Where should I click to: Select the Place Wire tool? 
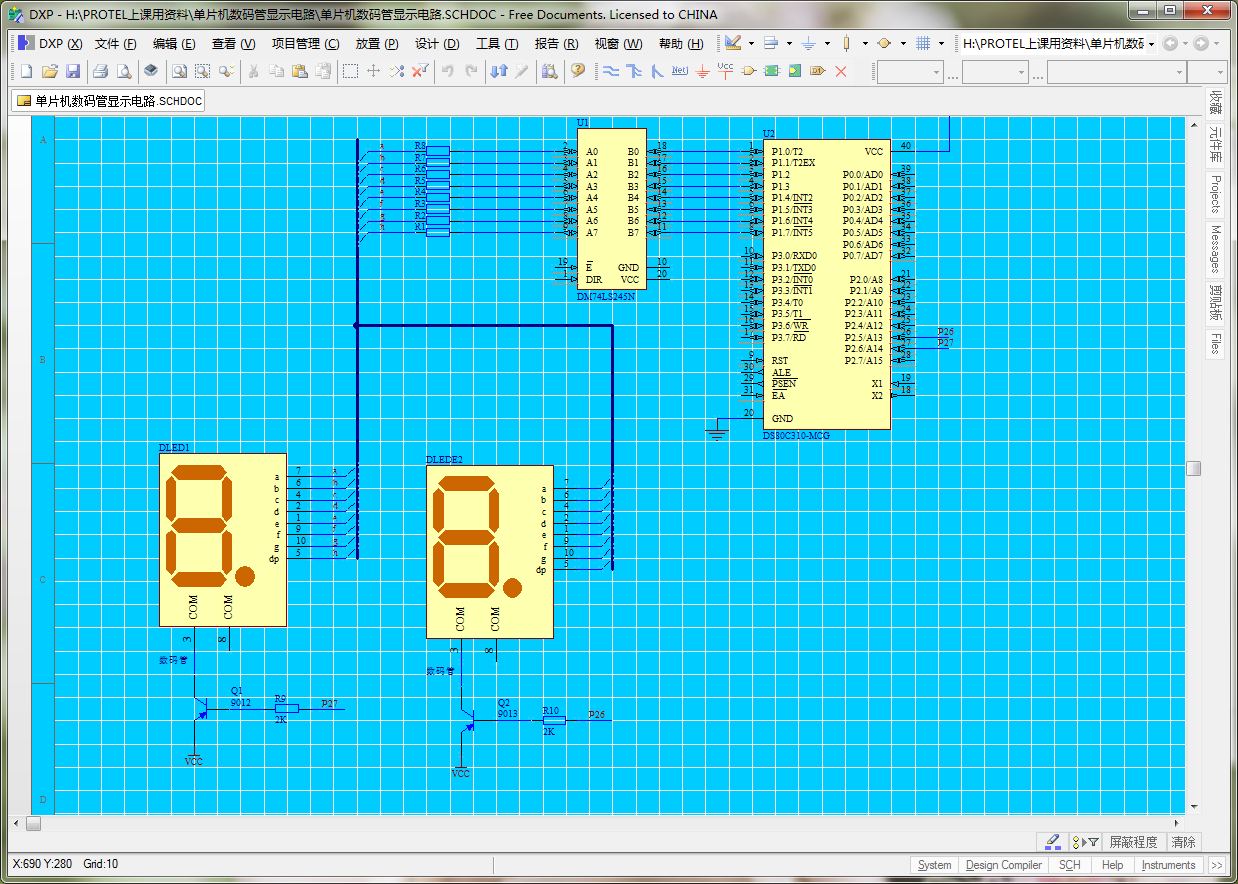(x=610, y=71)
